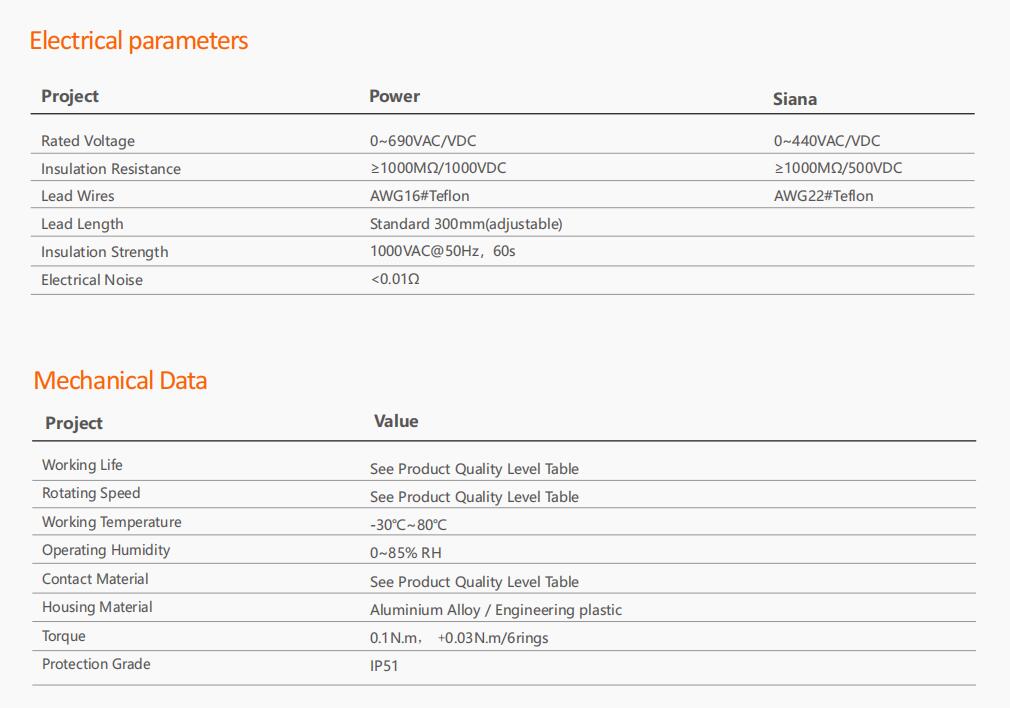Click the 'Lead Length' row label

pos(82,224)
